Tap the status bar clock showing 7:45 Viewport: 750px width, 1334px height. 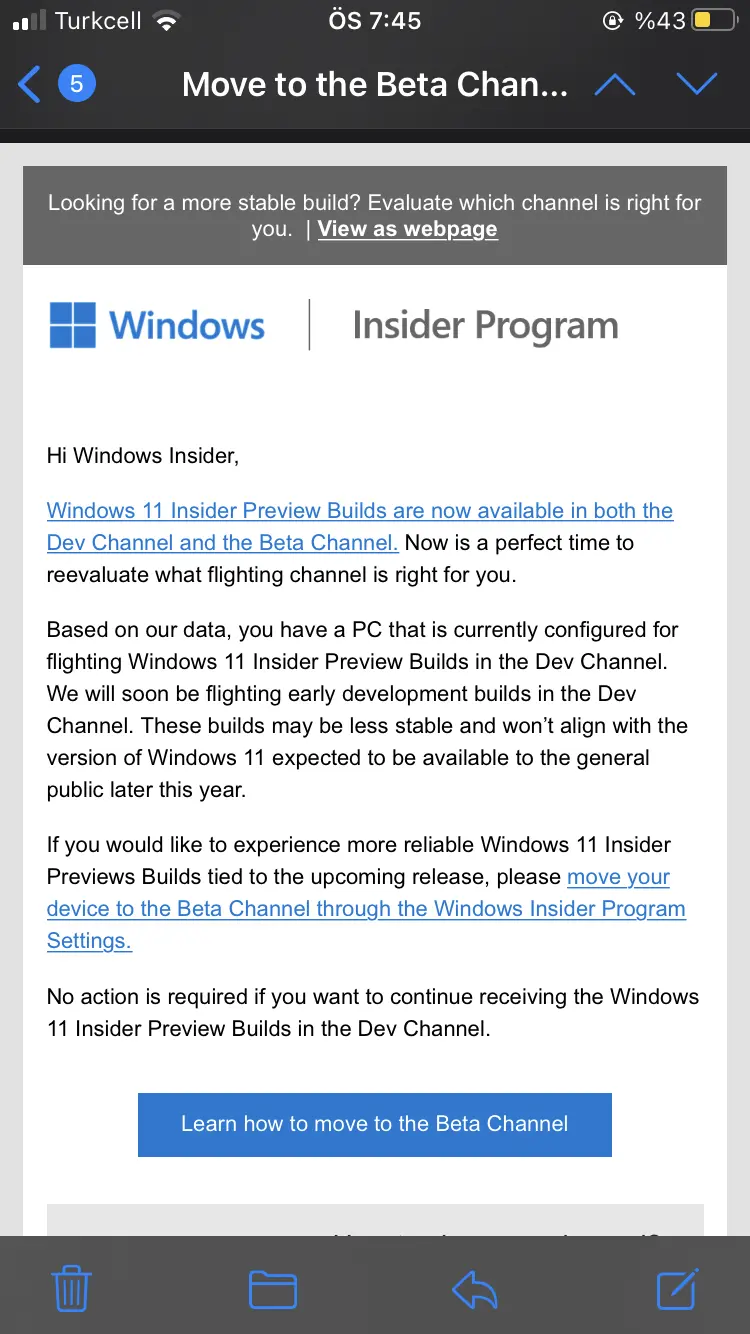(x=375, y=21)
